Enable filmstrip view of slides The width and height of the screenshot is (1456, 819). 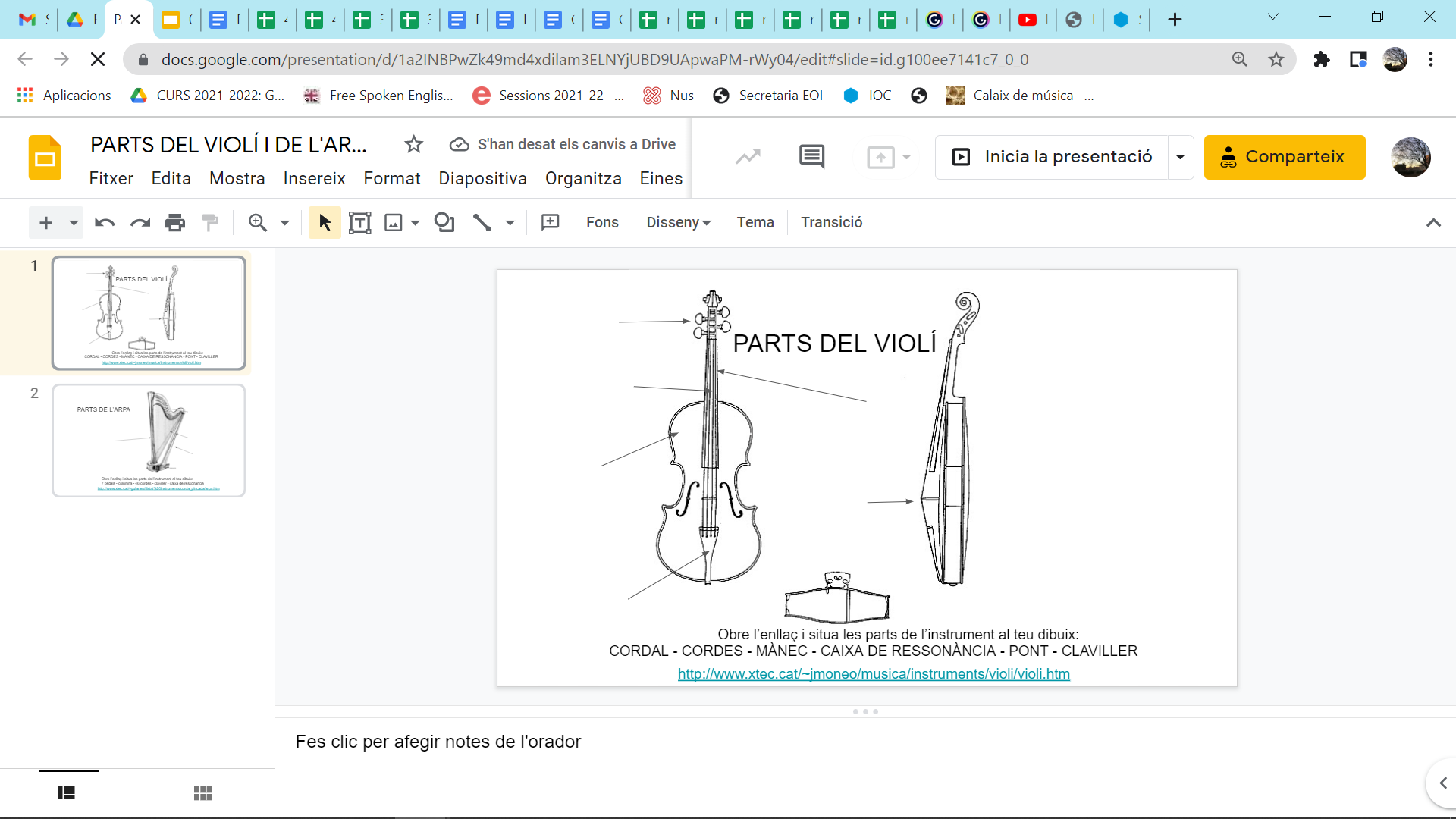(67, 792)
